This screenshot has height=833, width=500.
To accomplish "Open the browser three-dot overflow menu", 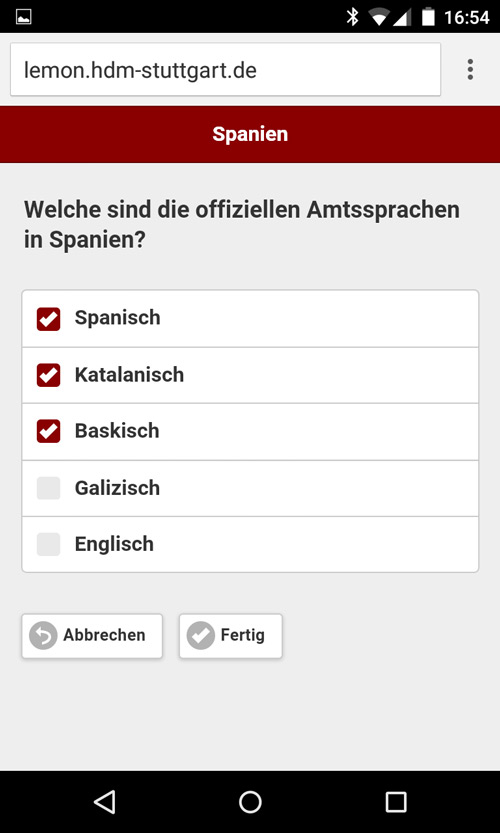I will [470, 70].
